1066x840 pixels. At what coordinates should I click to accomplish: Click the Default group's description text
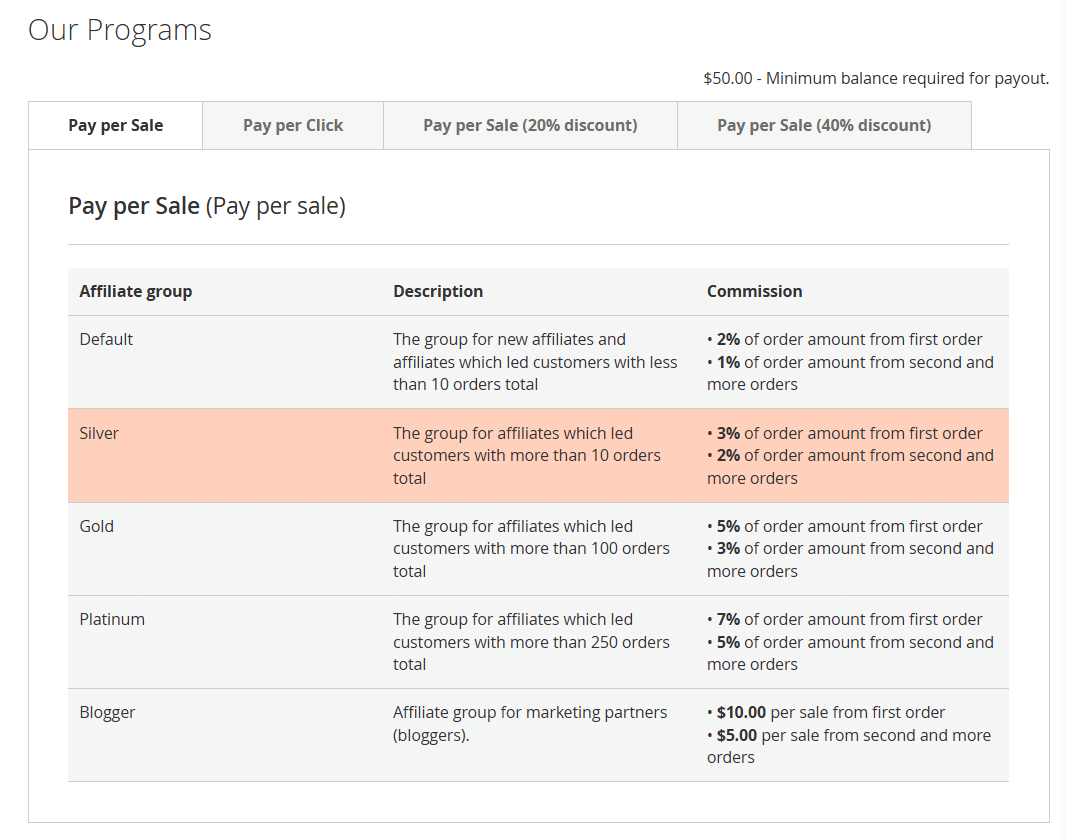click(x=535, y=361)
